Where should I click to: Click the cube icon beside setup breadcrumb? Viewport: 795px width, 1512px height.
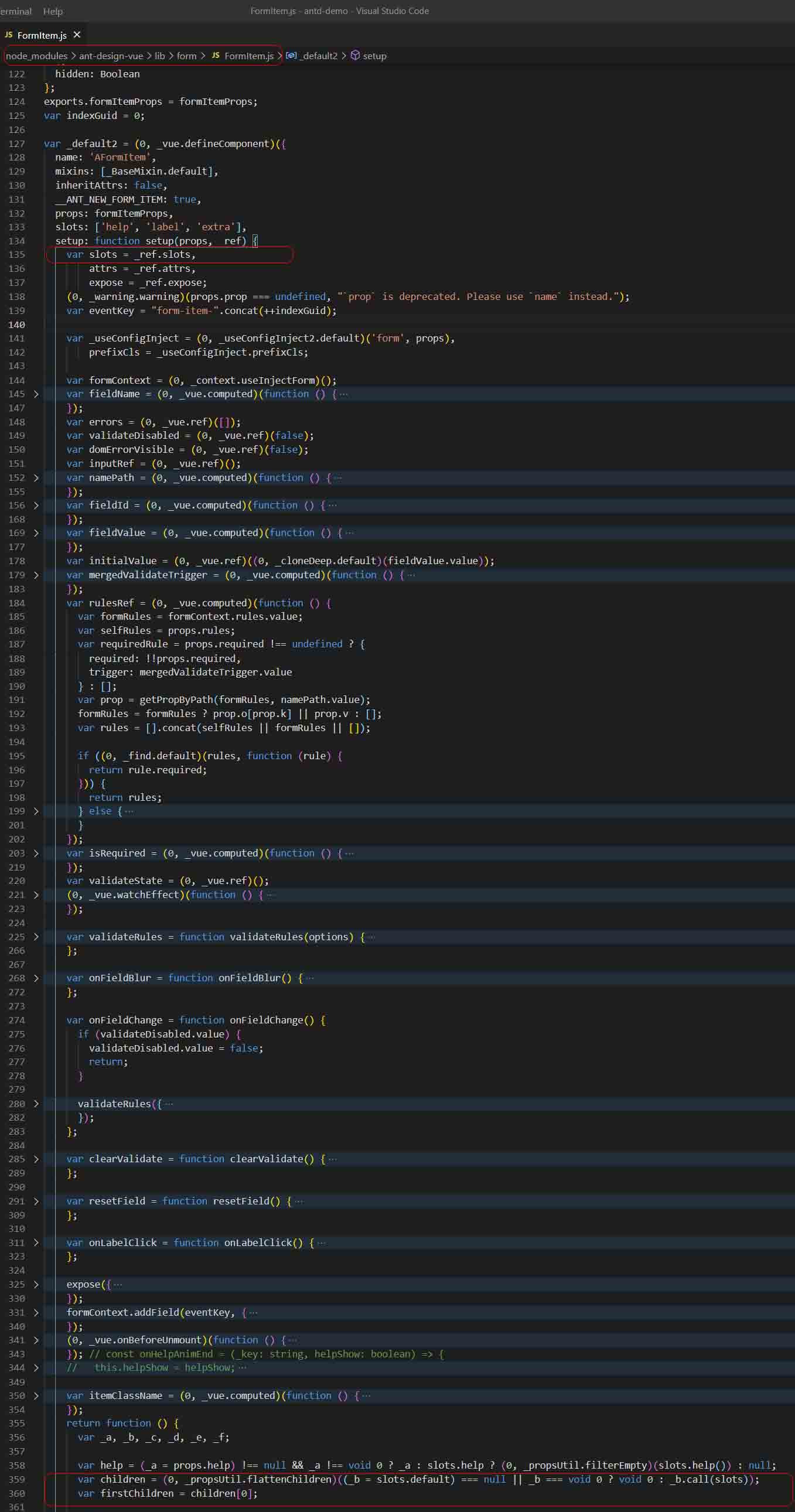tap(355, 55)
